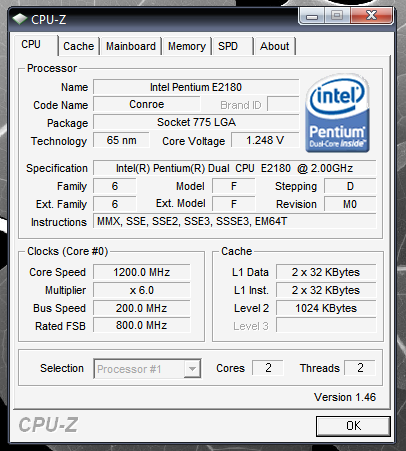Screen dimensions: 406x451
Task: Click the Model value 'F'
Action: [x=234, y=186]
